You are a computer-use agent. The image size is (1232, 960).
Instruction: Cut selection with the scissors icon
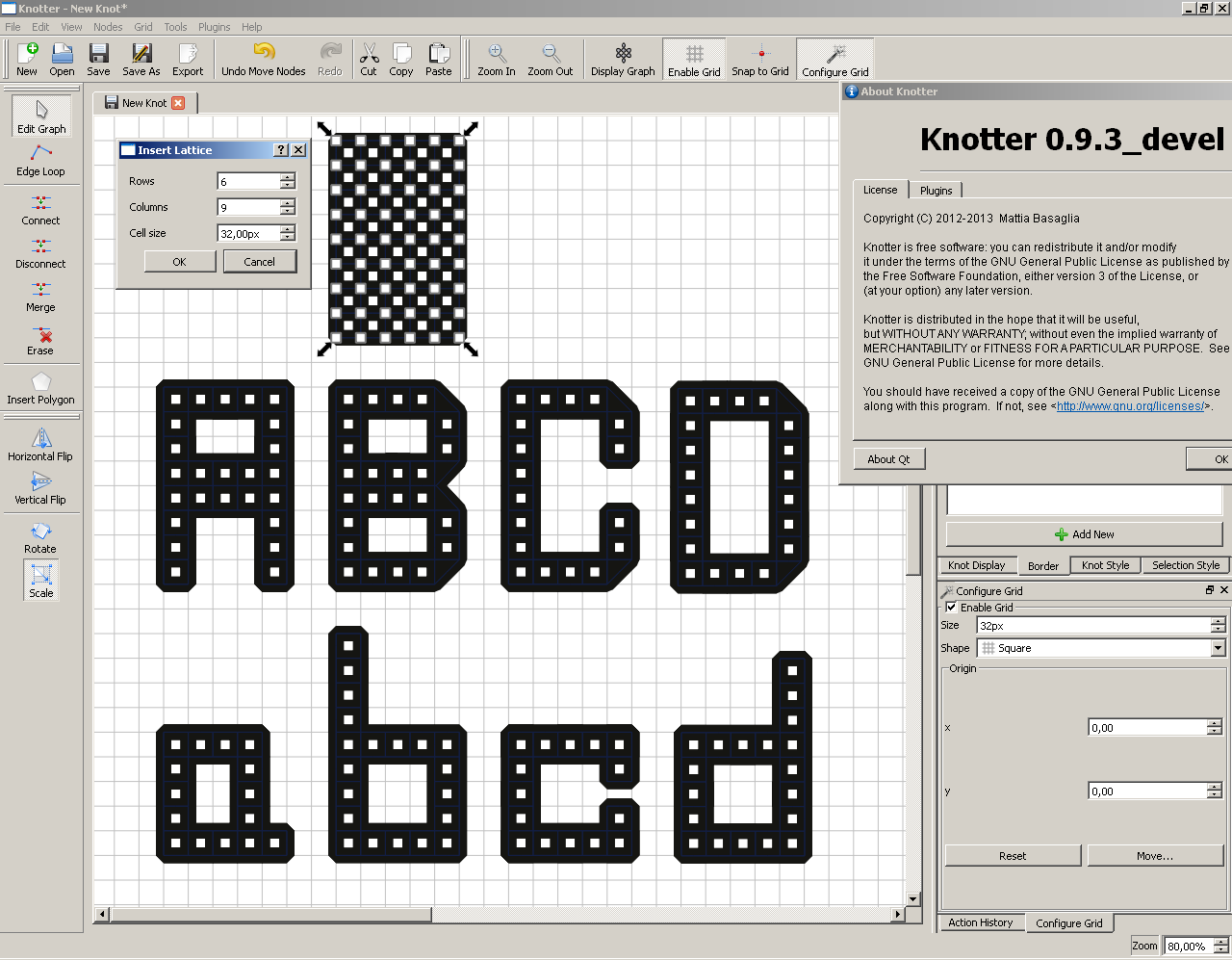point(369,59)
